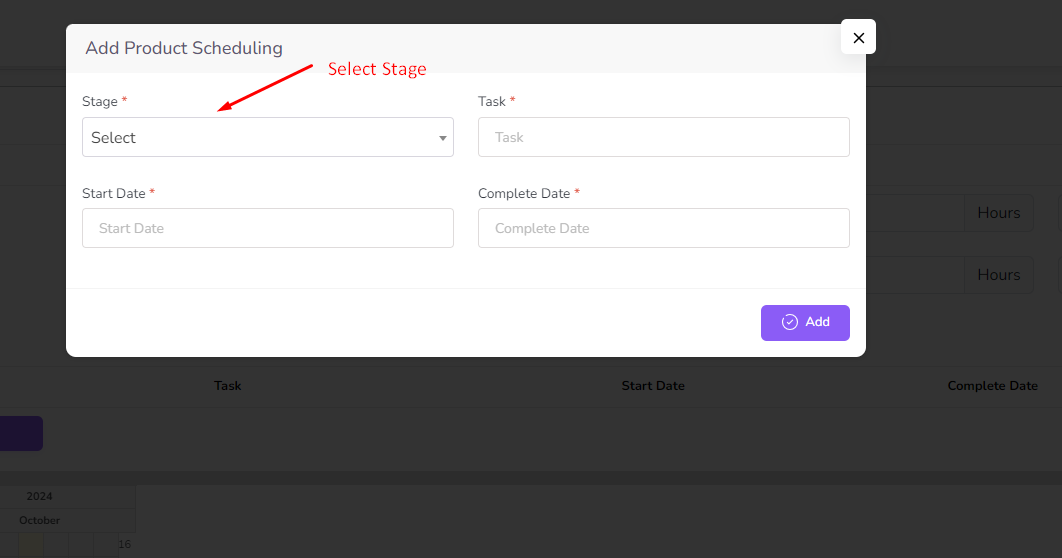Focus the Task text input
Image resolution: width=1062 pixels, height=558 pixels.
[x=663, y=137]
